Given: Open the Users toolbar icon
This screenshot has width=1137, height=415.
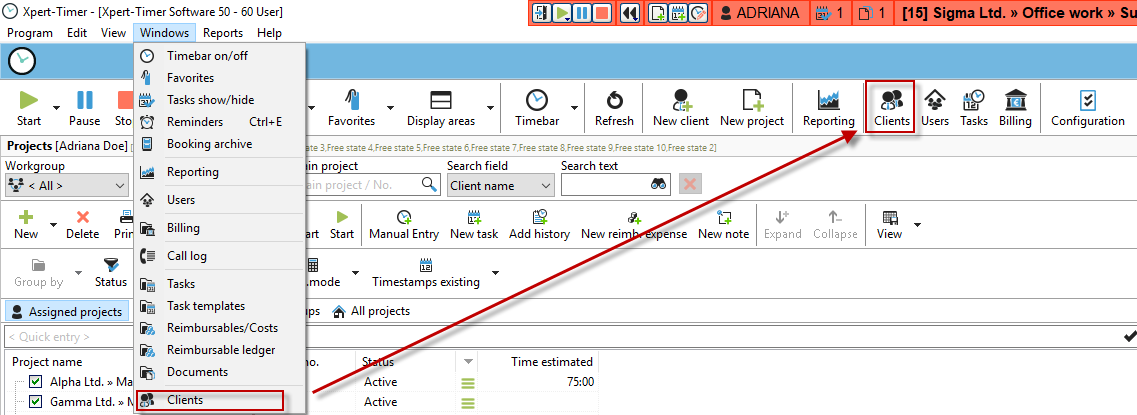Looking at the screenshot, I should click(935, 106).
